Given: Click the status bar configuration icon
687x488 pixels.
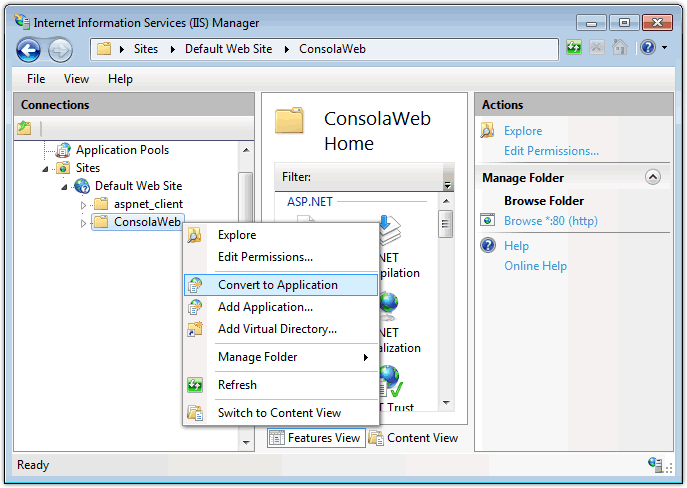Looking at the screenshot, I should click(x=655, y=465).
